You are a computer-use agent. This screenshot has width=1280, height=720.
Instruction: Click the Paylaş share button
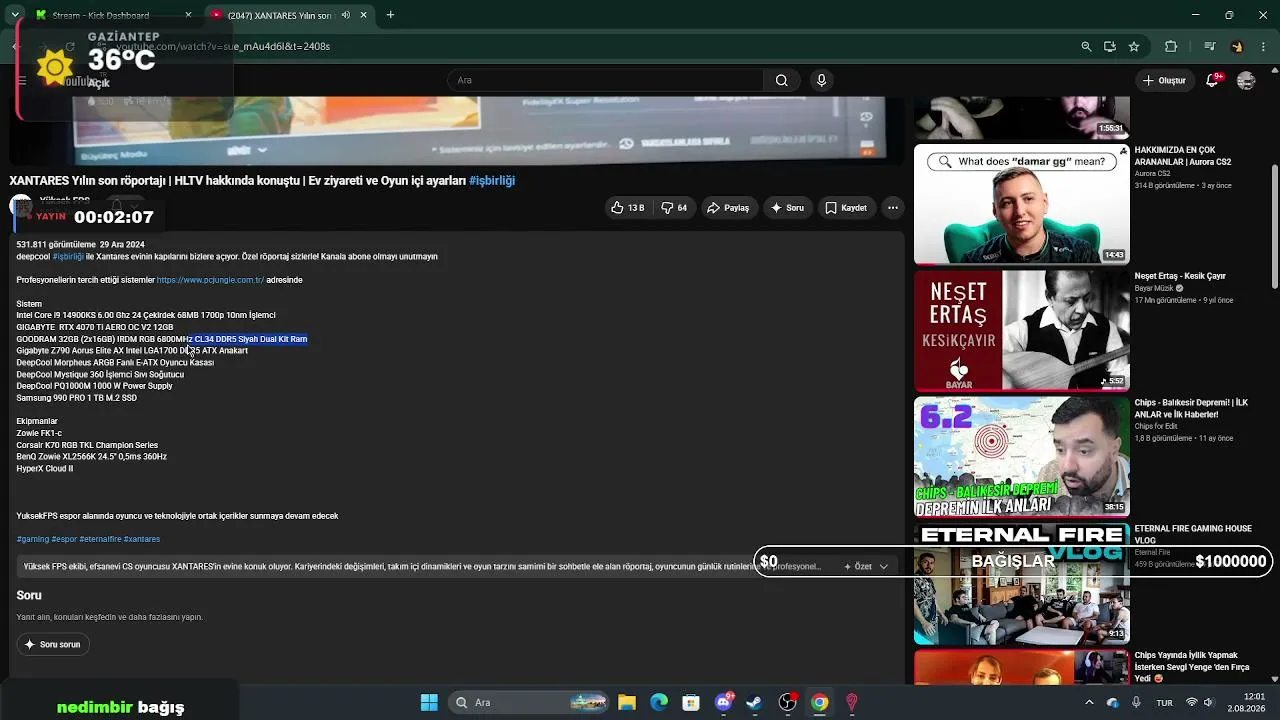tap(728, 208)
